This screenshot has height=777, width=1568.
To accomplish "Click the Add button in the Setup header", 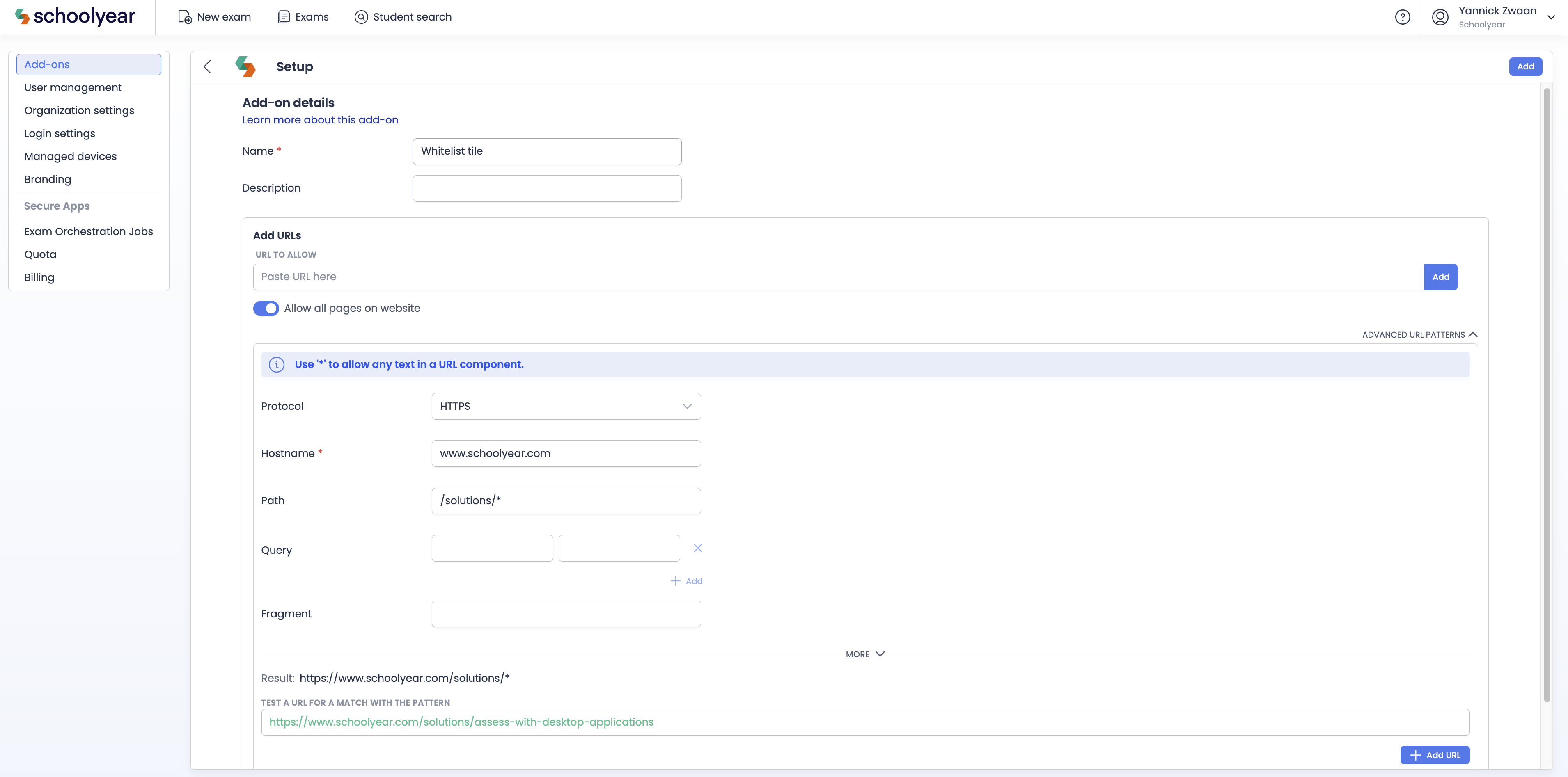I will coord(1525,66).
